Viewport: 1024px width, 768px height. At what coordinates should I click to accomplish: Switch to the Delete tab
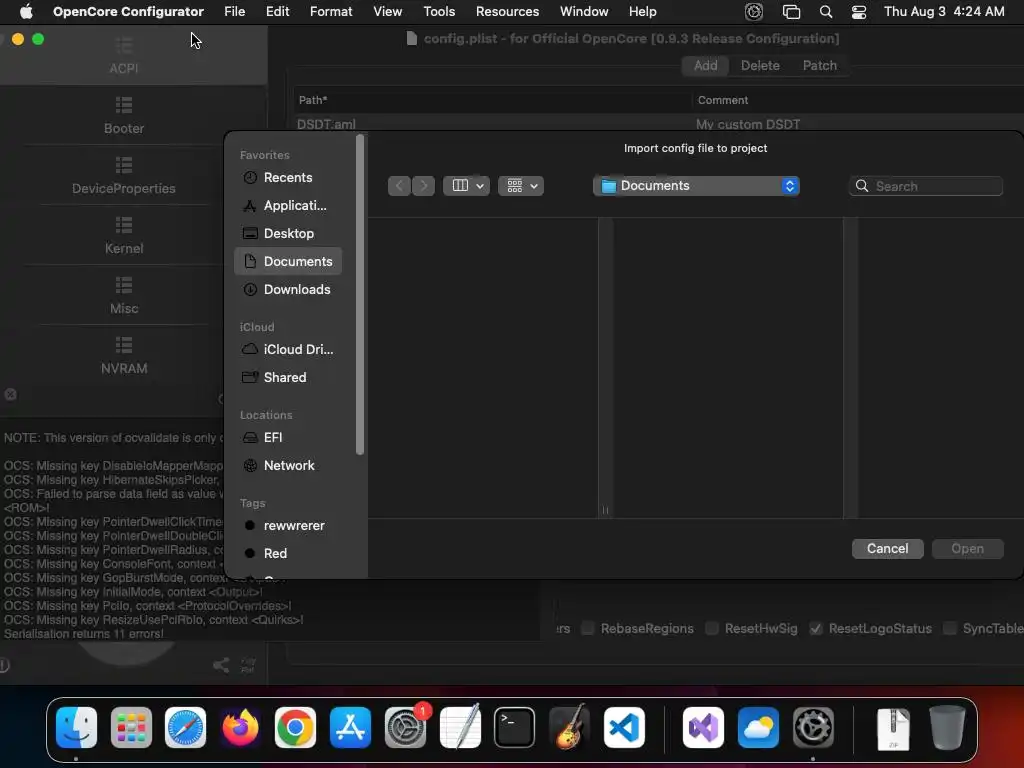760,65
